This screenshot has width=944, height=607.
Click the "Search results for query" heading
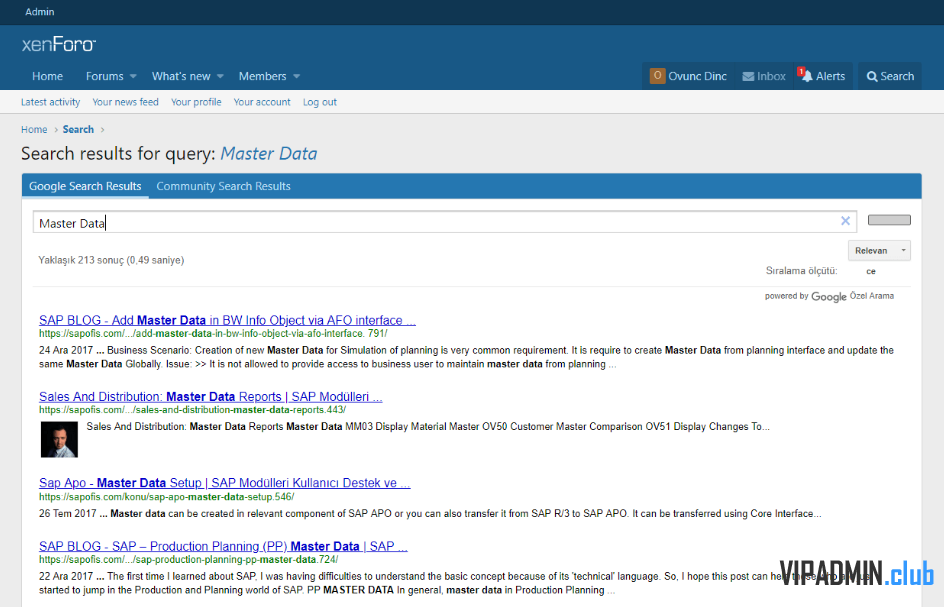pos(169,154)
